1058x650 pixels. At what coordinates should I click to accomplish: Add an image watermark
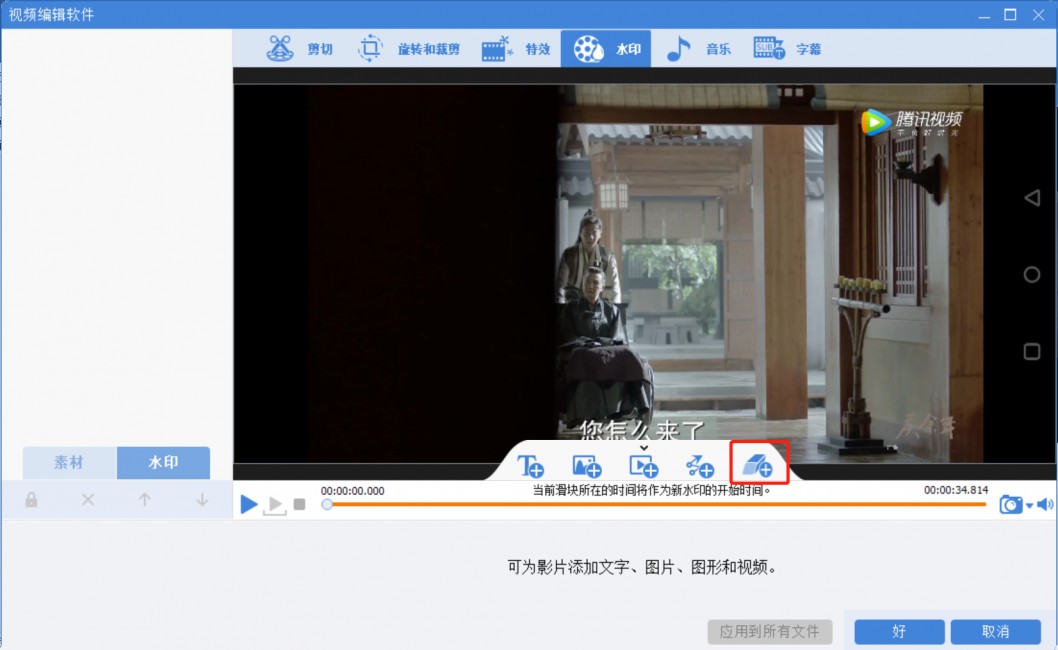click(586, 466)
